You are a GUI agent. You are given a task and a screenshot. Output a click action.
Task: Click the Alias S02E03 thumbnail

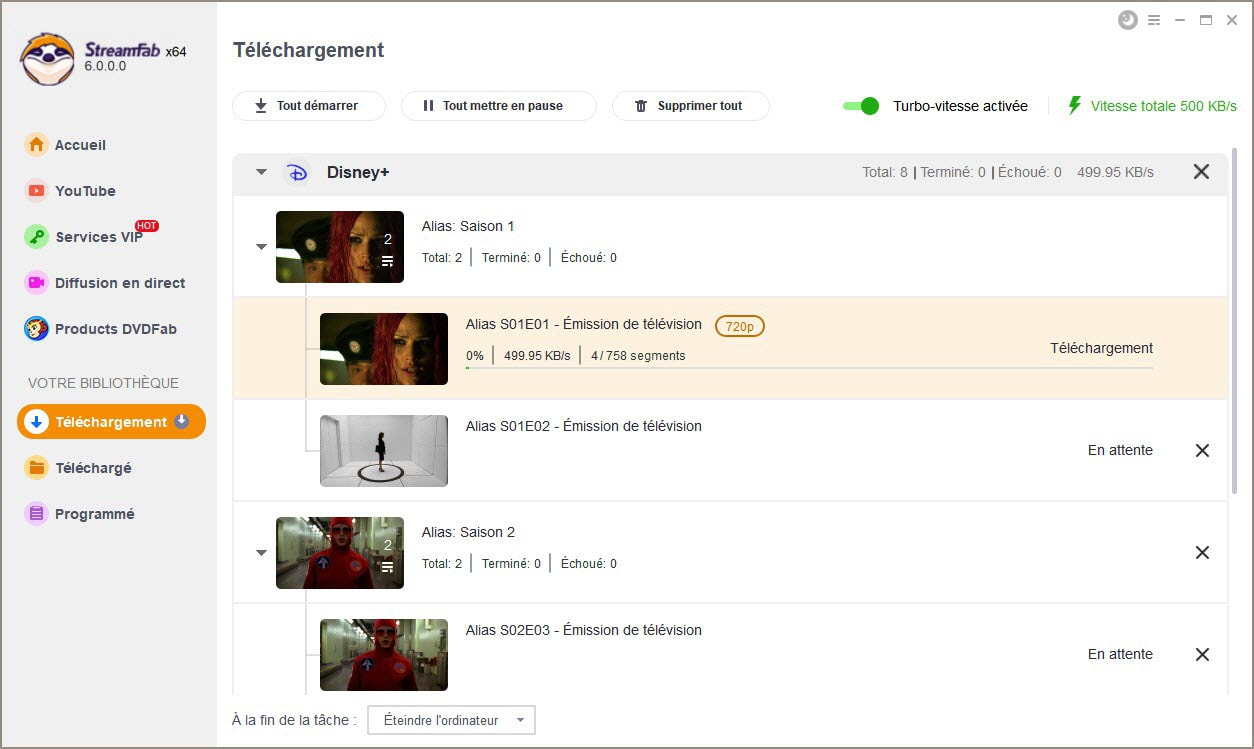tap(384, 655)
